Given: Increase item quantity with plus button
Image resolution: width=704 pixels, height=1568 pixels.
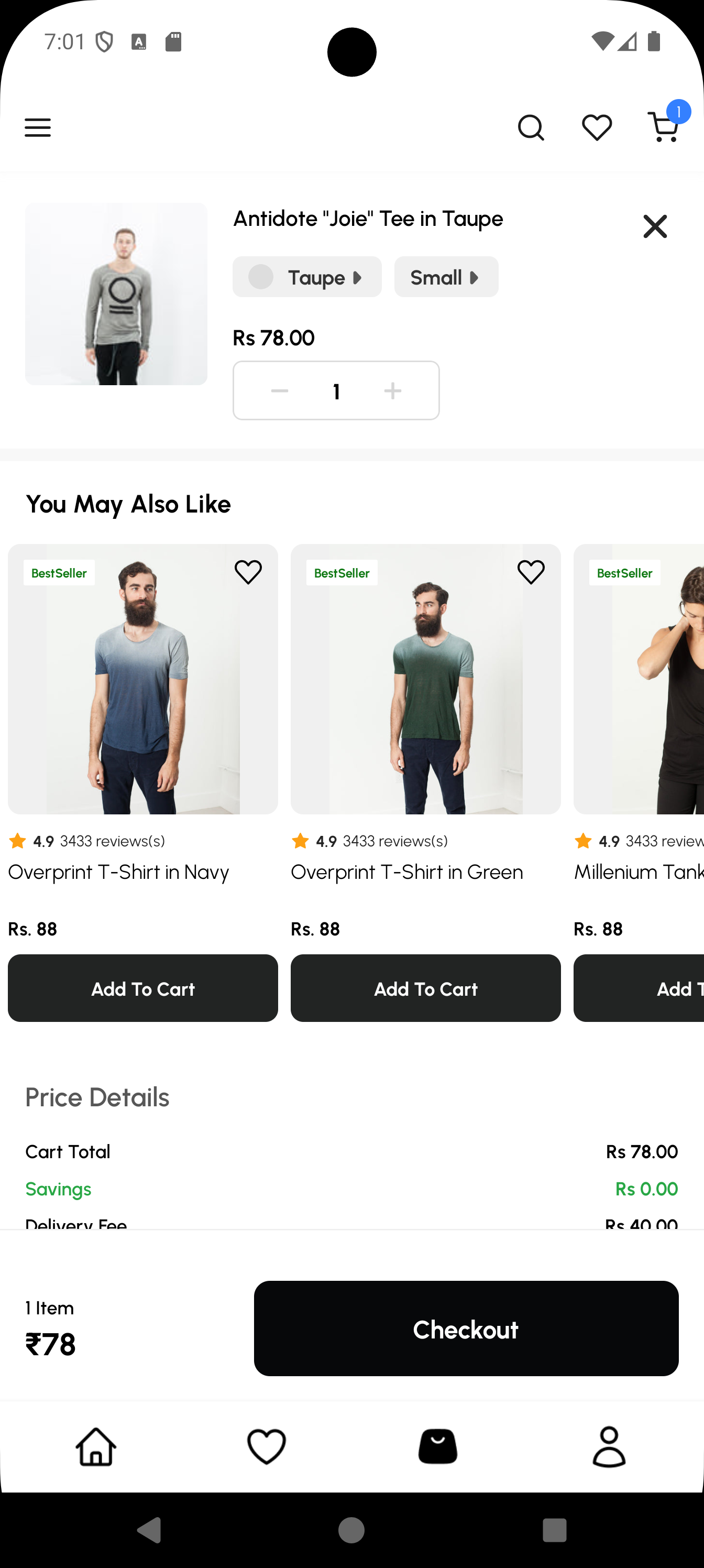Looking at the screenshot, I should point(393,391).
